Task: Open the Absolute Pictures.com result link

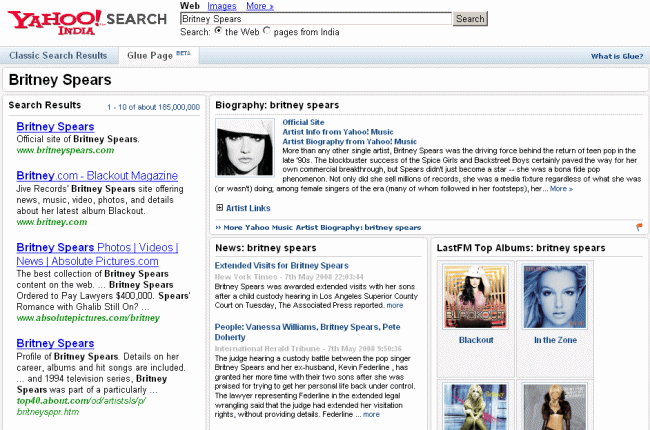Action: (x=97, y=254)
